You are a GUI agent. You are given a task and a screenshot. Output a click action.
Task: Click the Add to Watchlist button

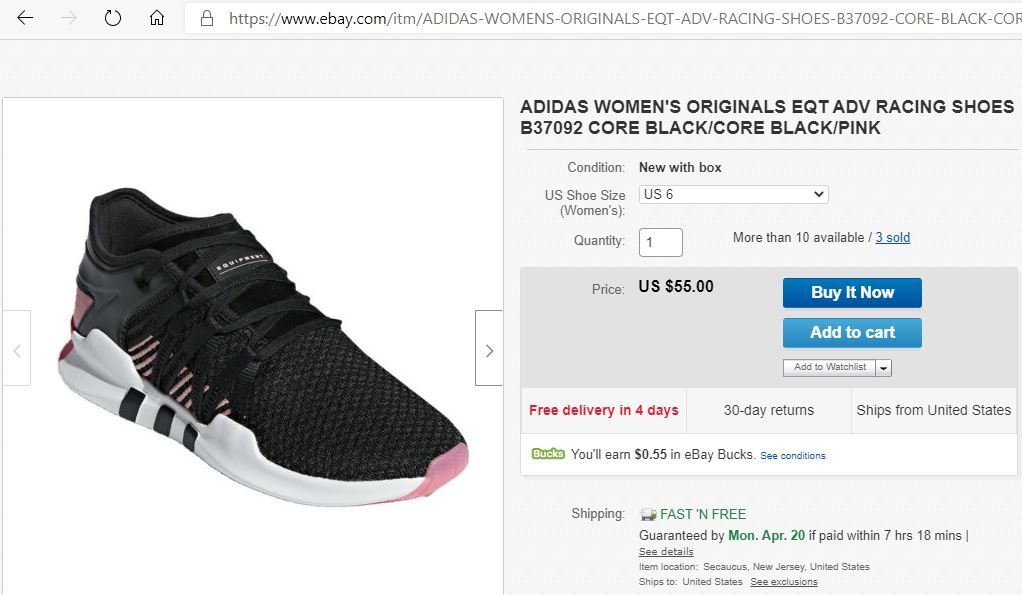[x=829, y=367]
